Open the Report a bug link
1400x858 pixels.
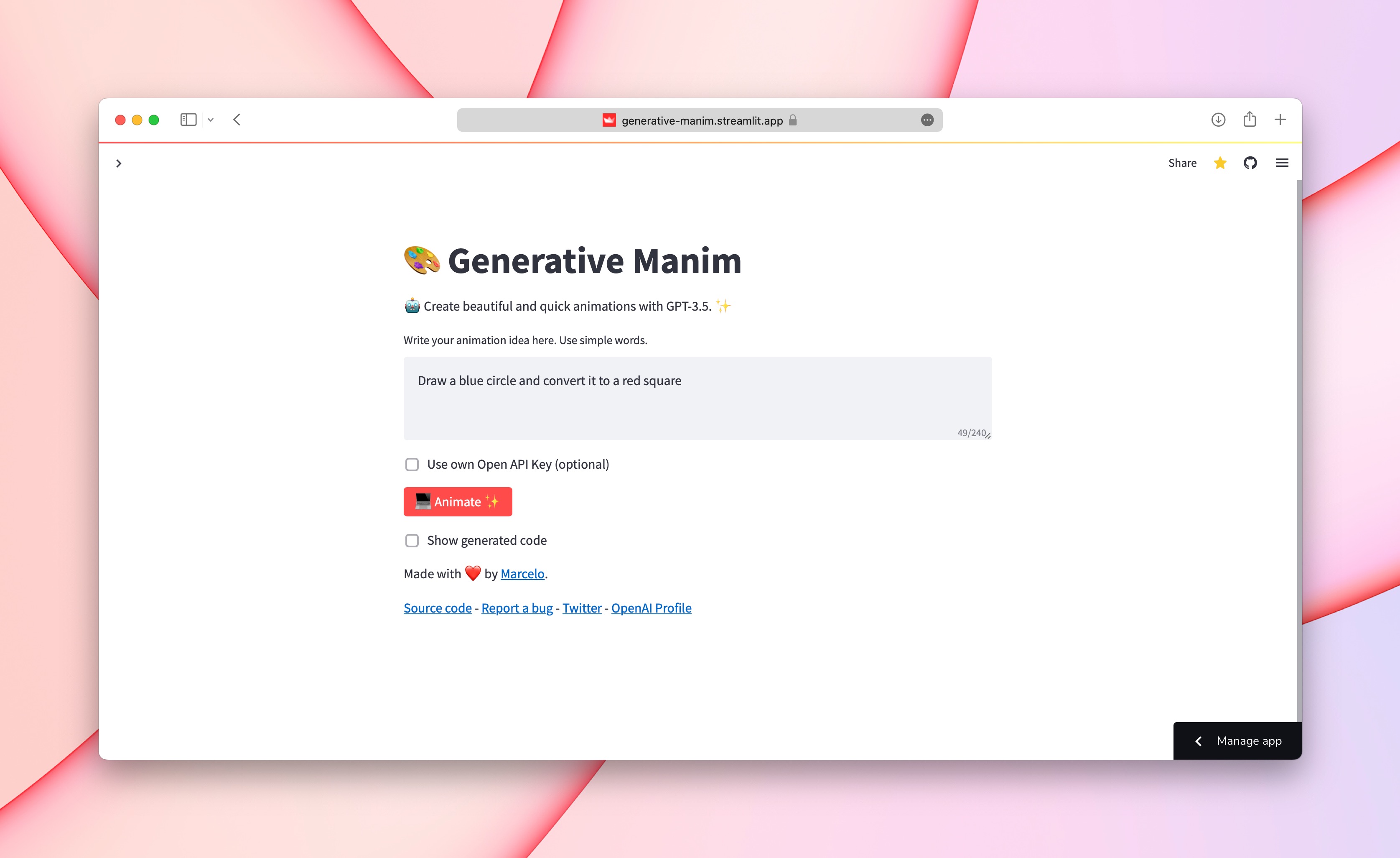pyautogui.click(x=517, y=608)
